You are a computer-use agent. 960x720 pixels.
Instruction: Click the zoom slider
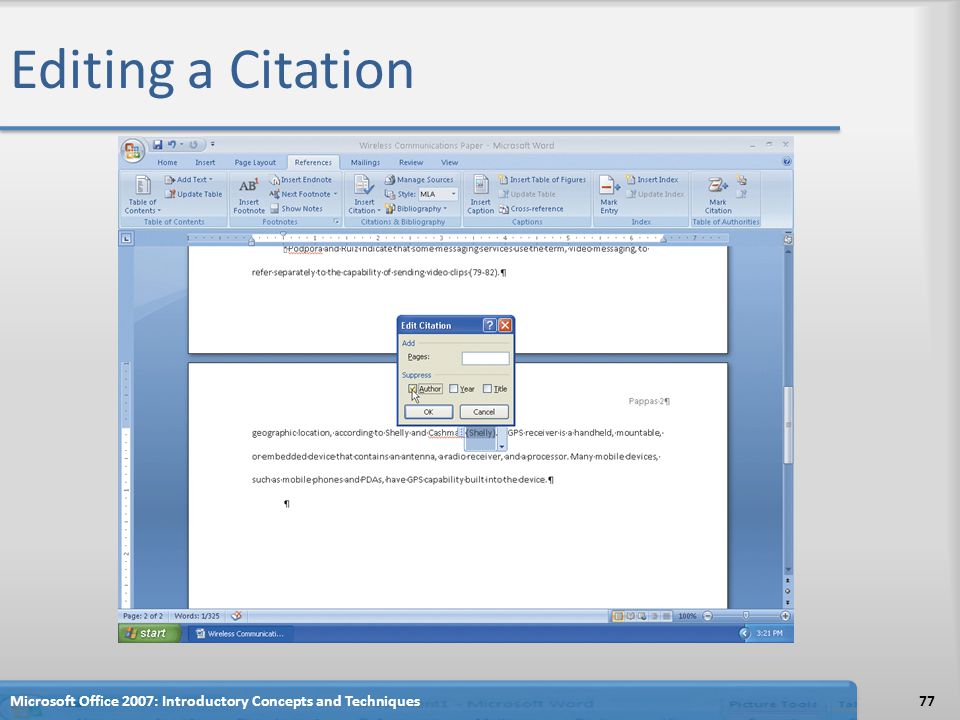coord(746,615)
